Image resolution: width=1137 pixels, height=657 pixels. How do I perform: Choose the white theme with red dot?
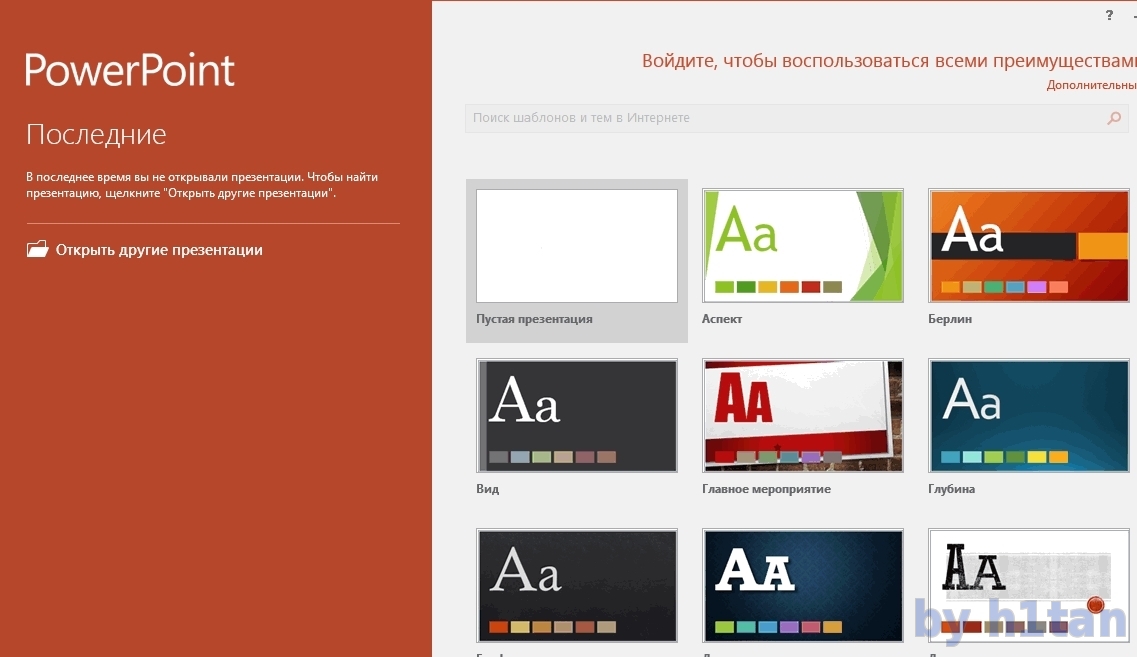tap(1029, 586)
